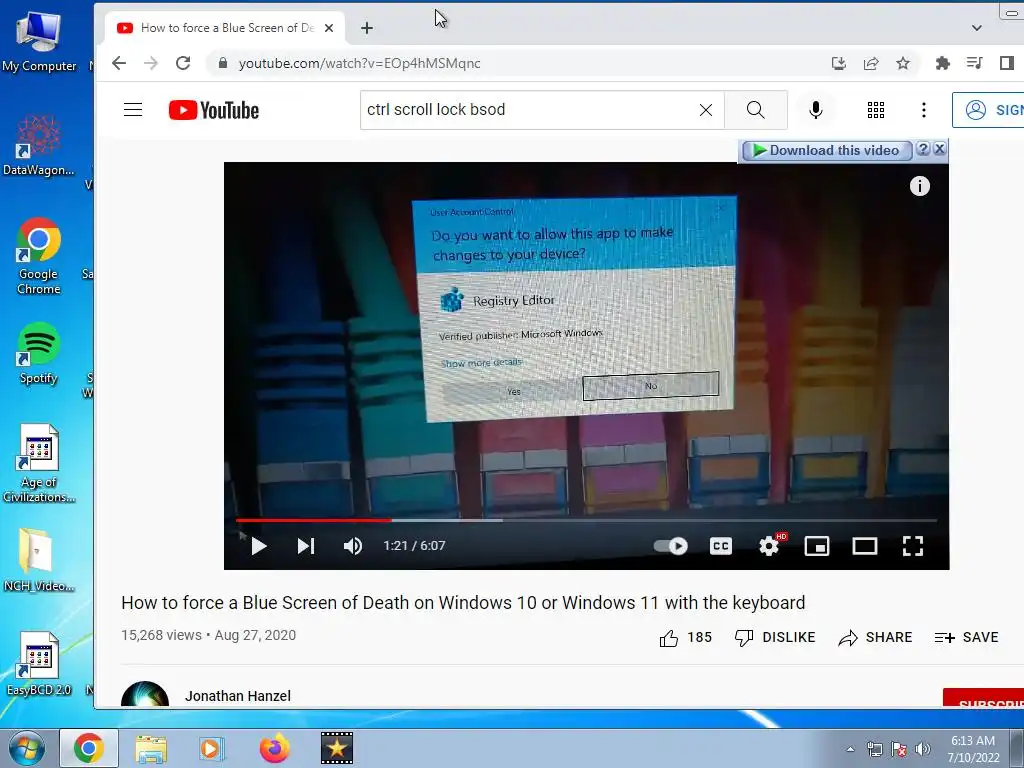Open the video editor star taskbar icon
Screen dimensions: 1024x768
click(x=337, y=748)
